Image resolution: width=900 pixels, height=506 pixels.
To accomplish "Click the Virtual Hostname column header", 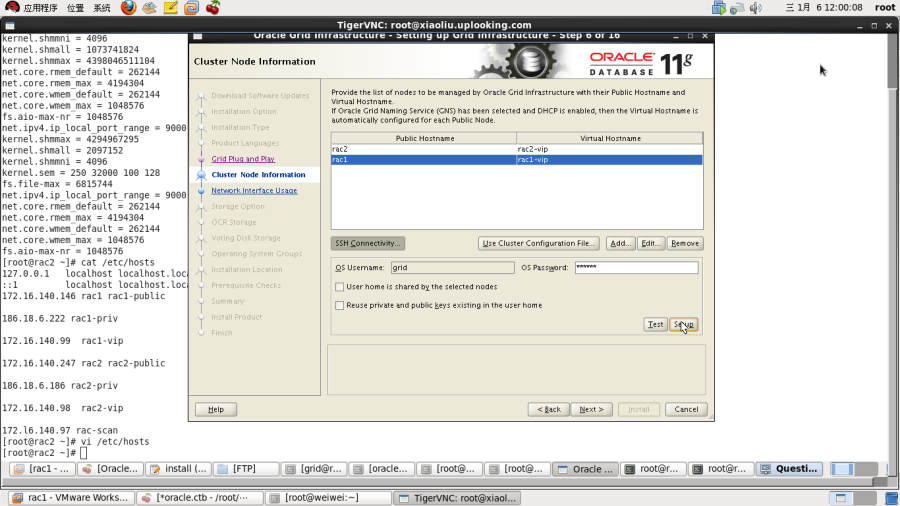I will [610, 138].
